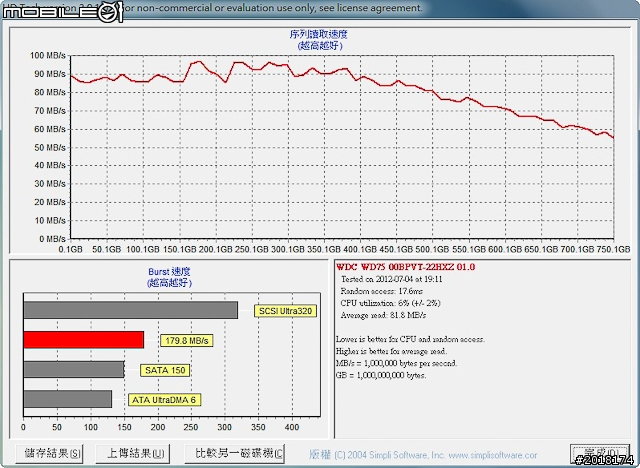The image size is (640, 468).
Task: Click the SATA 150 label
Action: [163, 370]
